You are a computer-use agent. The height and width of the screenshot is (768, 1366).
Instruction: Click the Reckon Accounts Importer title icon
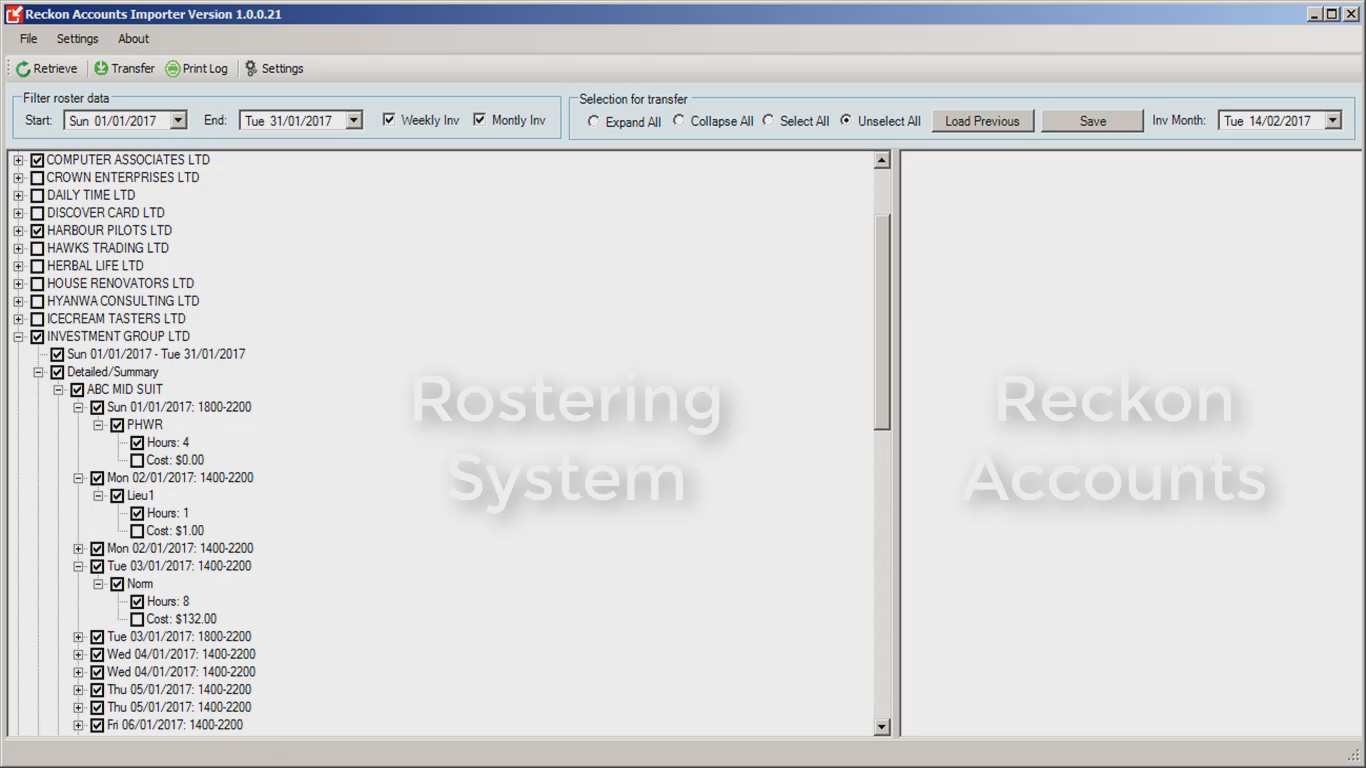click(13, 14)
